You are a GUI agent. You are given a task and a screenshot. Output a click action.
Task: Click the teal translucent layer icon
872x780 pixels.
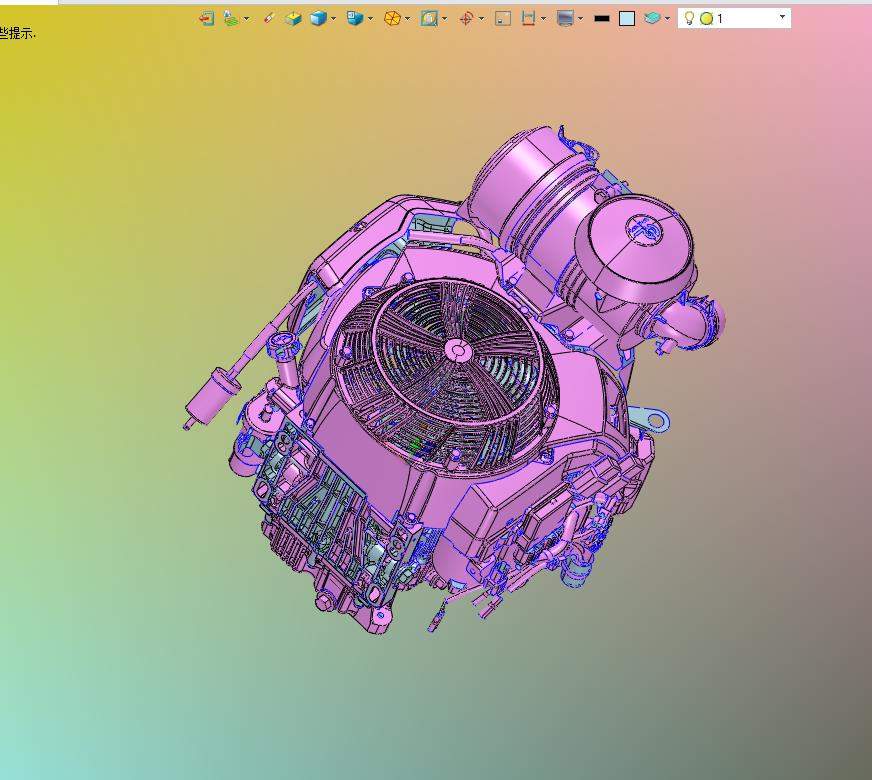[x=652, y=18]
